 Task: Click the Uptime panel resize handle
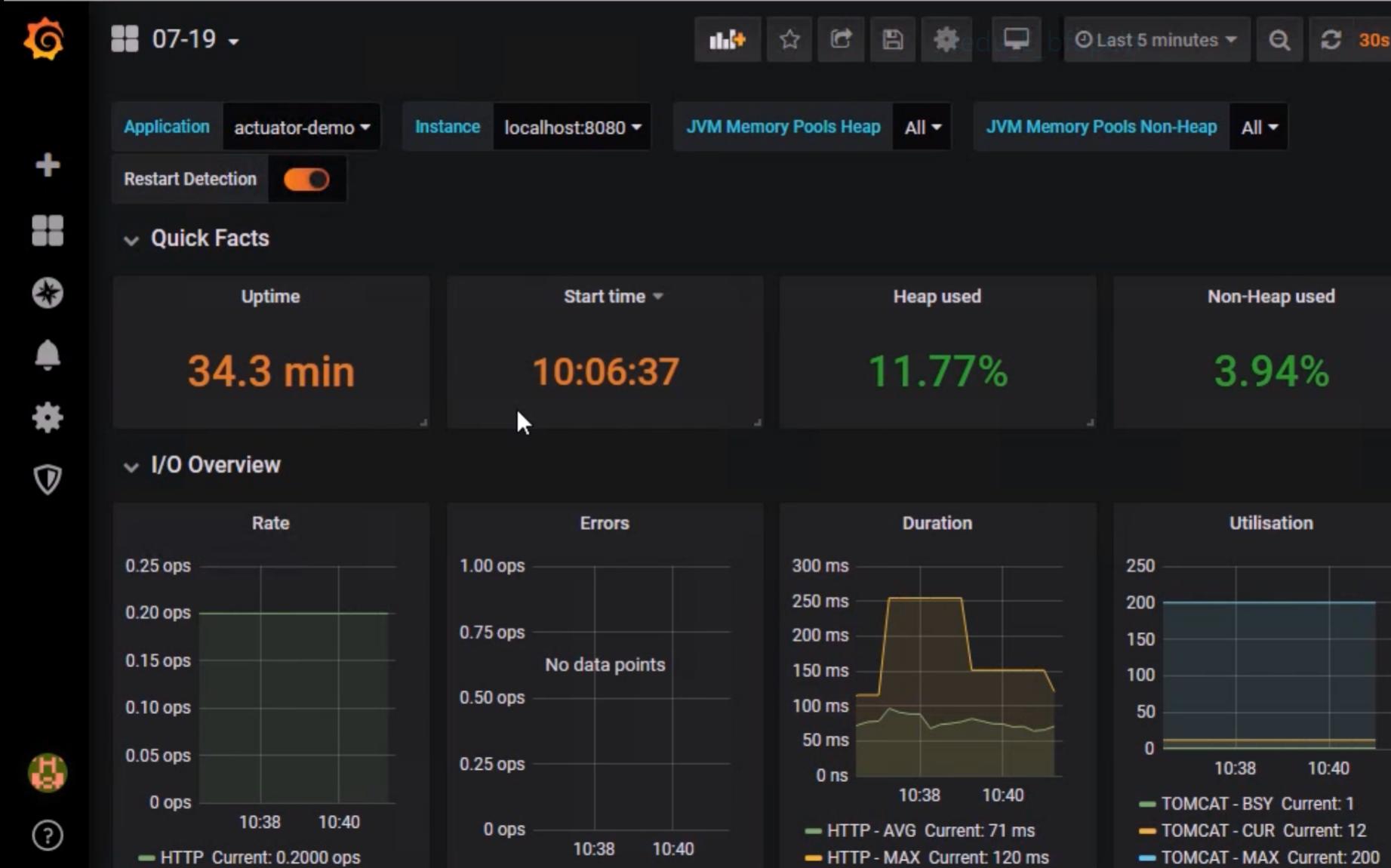[423, 423]
